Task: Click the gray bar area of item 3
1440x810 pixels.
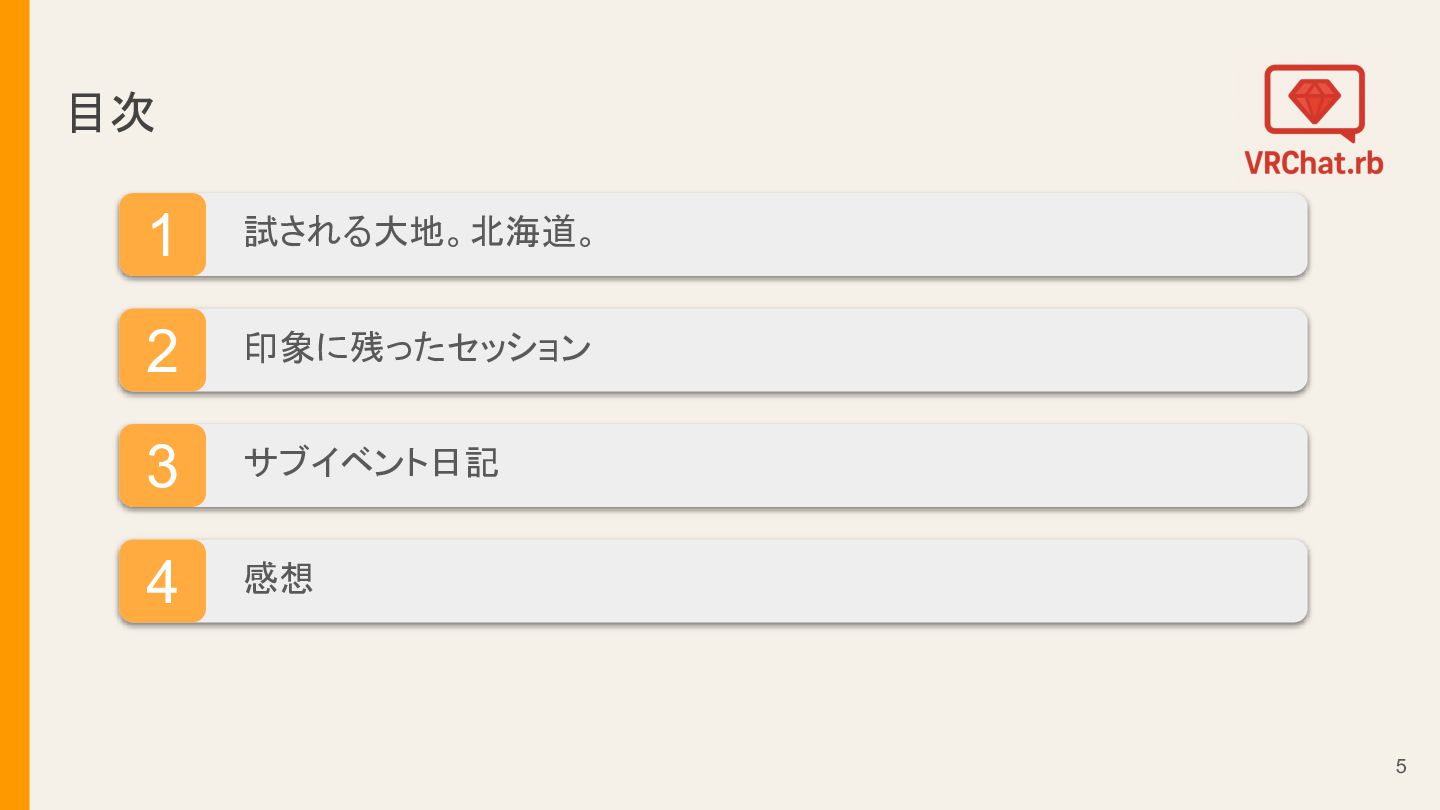Action: click(756, 465)
